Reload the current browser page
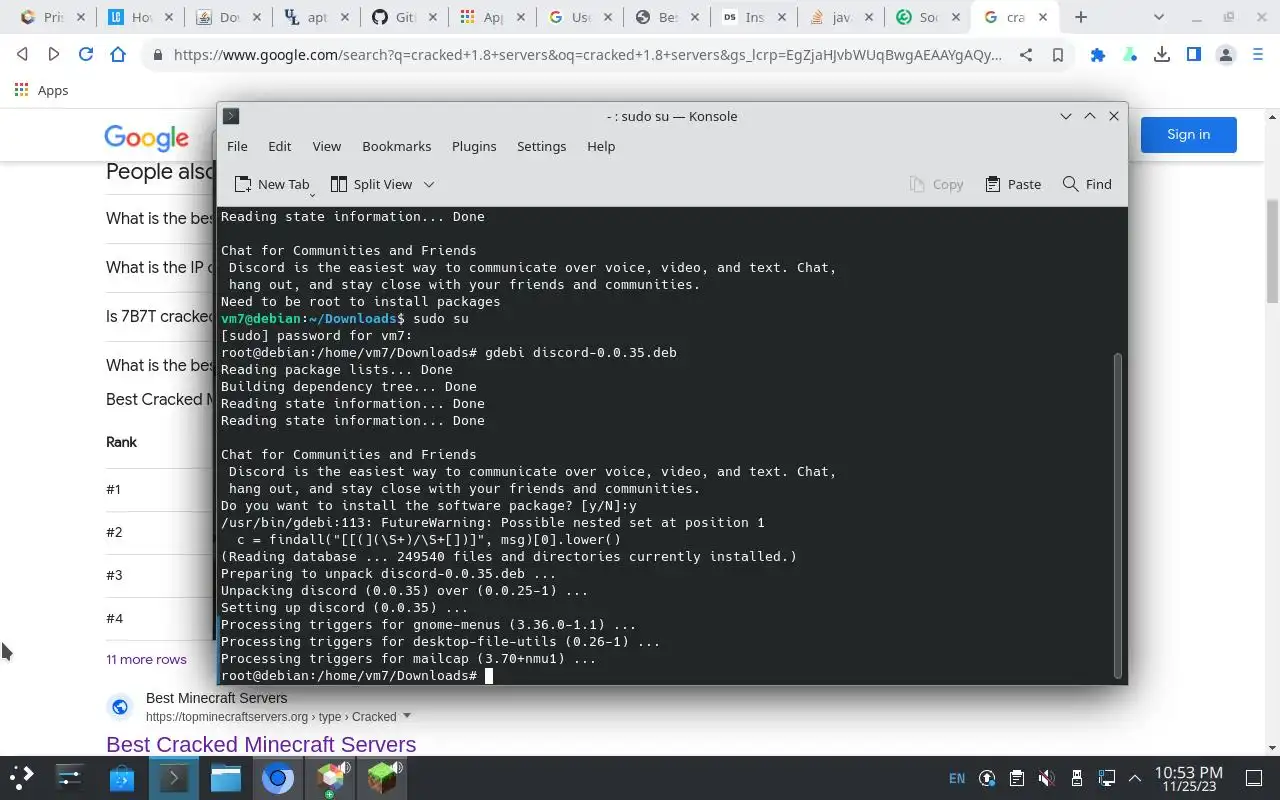1280x800 pixels. [86, 55]
